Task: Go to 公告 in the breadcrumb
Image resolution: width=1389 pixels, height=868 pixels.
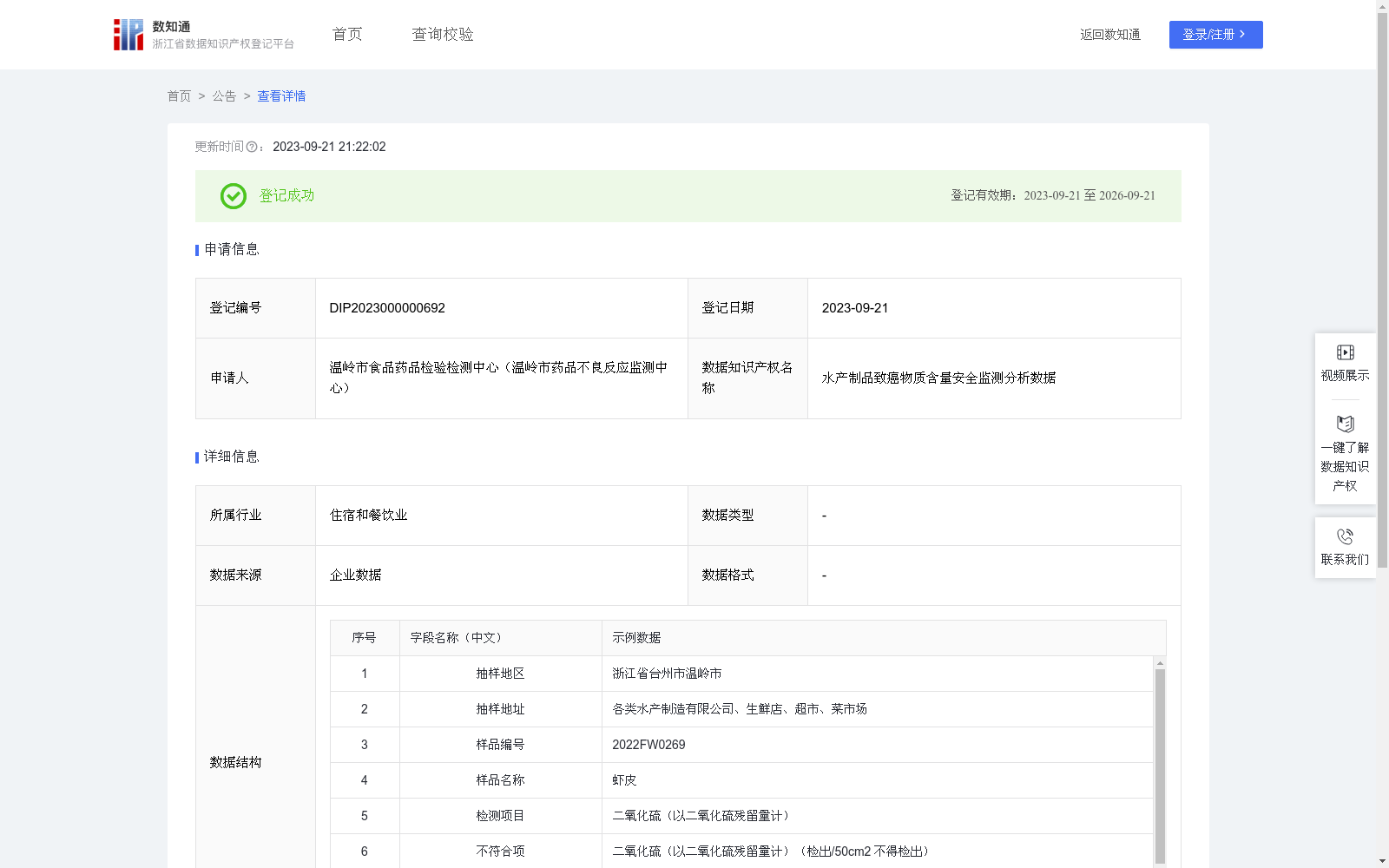Action: pyautogui.click(x=224, y=96)
